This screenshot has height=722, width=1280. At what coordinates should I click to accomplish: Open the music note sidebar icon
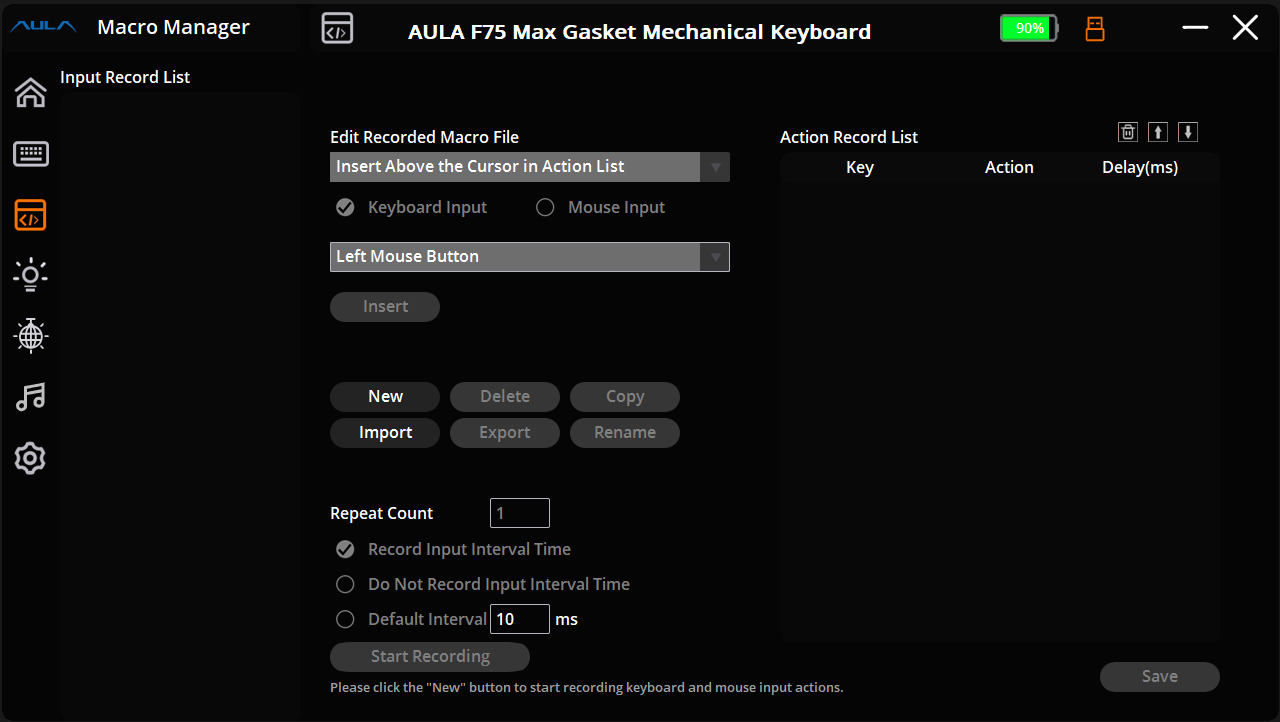click(x=30, y=397)
